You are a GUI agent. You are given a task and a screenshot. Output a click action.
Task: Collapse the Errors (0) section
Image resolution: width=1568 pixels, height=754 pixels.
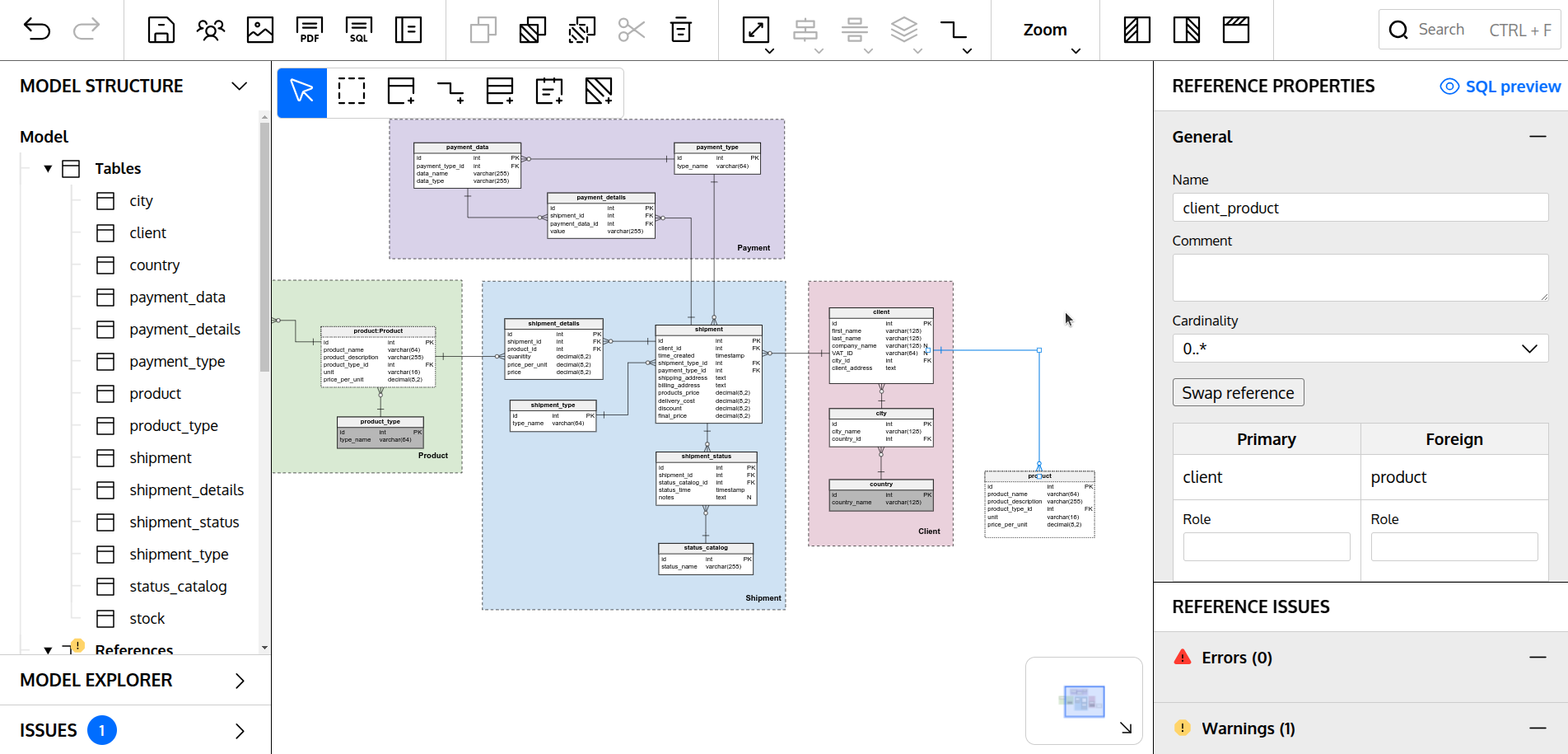(x=1538, y=658)
